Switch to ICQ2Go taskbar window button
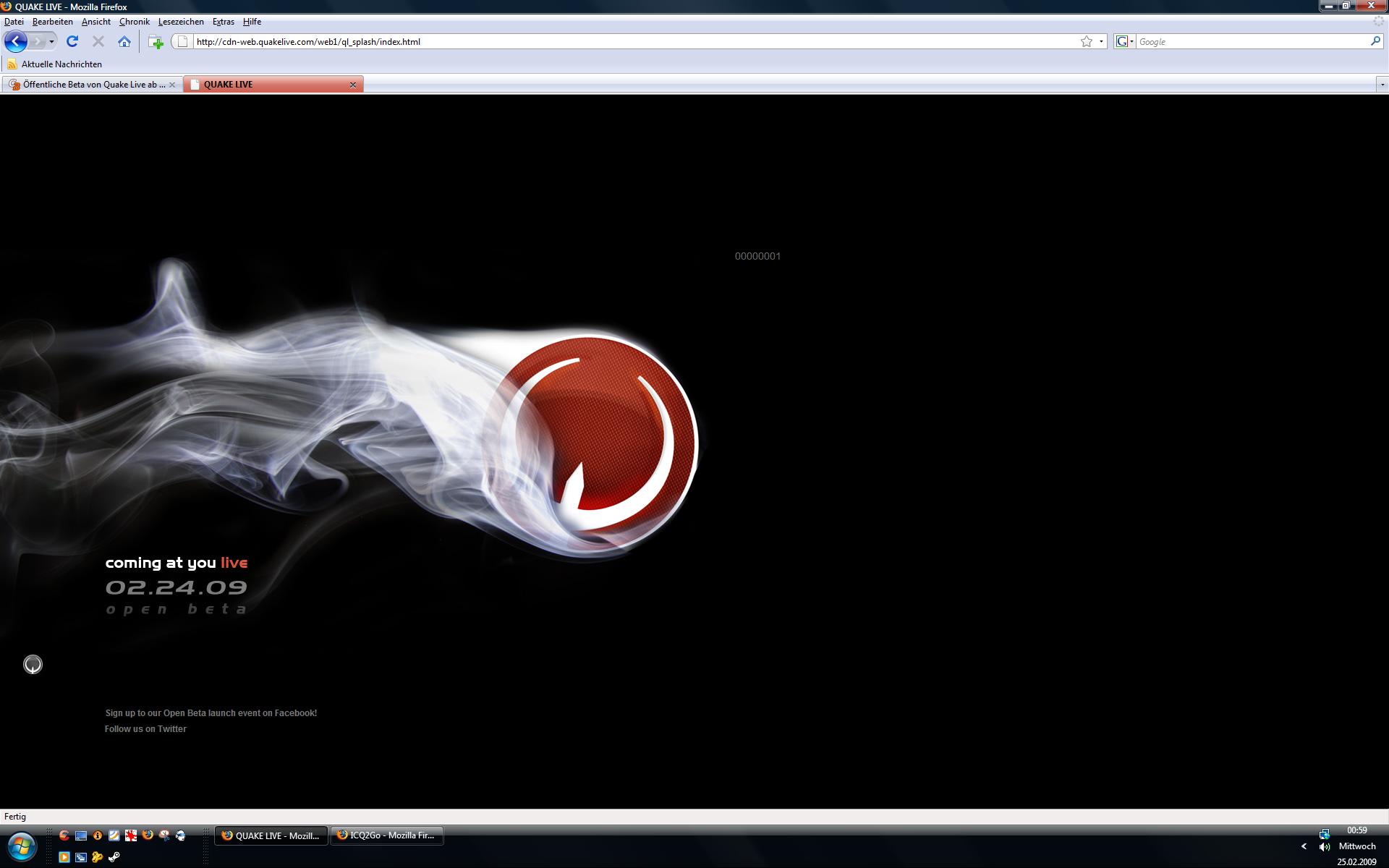 click(x=387, y=835)
